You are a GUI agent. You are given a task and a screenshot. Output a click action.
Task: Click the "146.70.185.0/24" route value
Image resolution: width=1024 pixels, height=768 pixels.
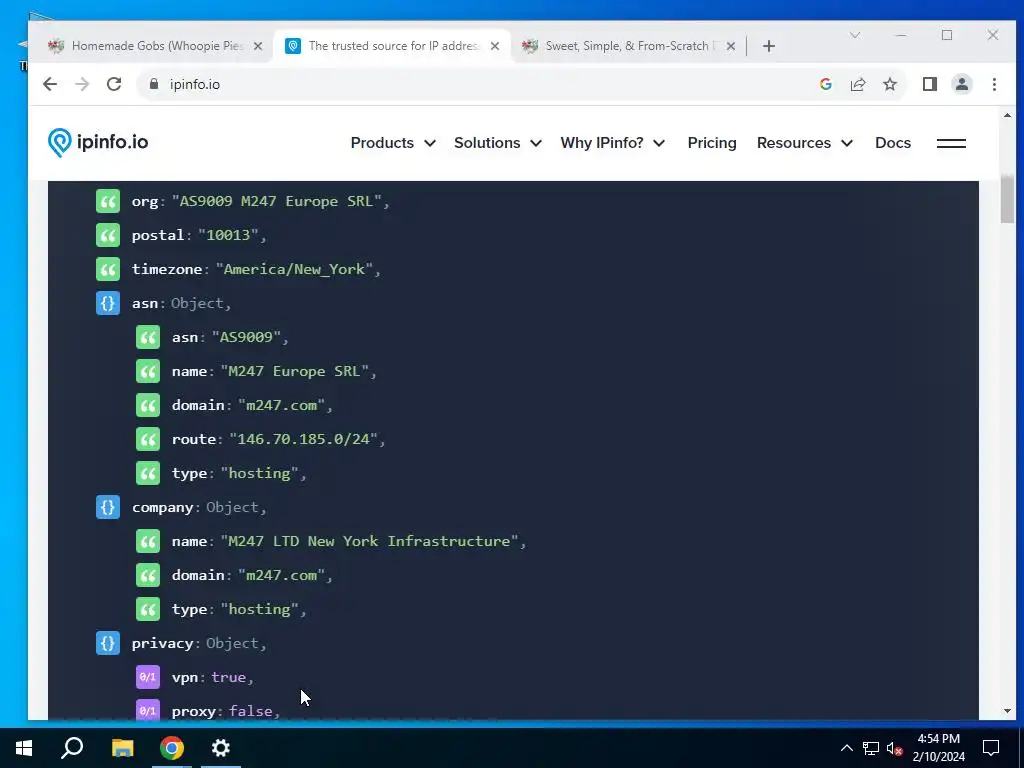tap(303, 439)
